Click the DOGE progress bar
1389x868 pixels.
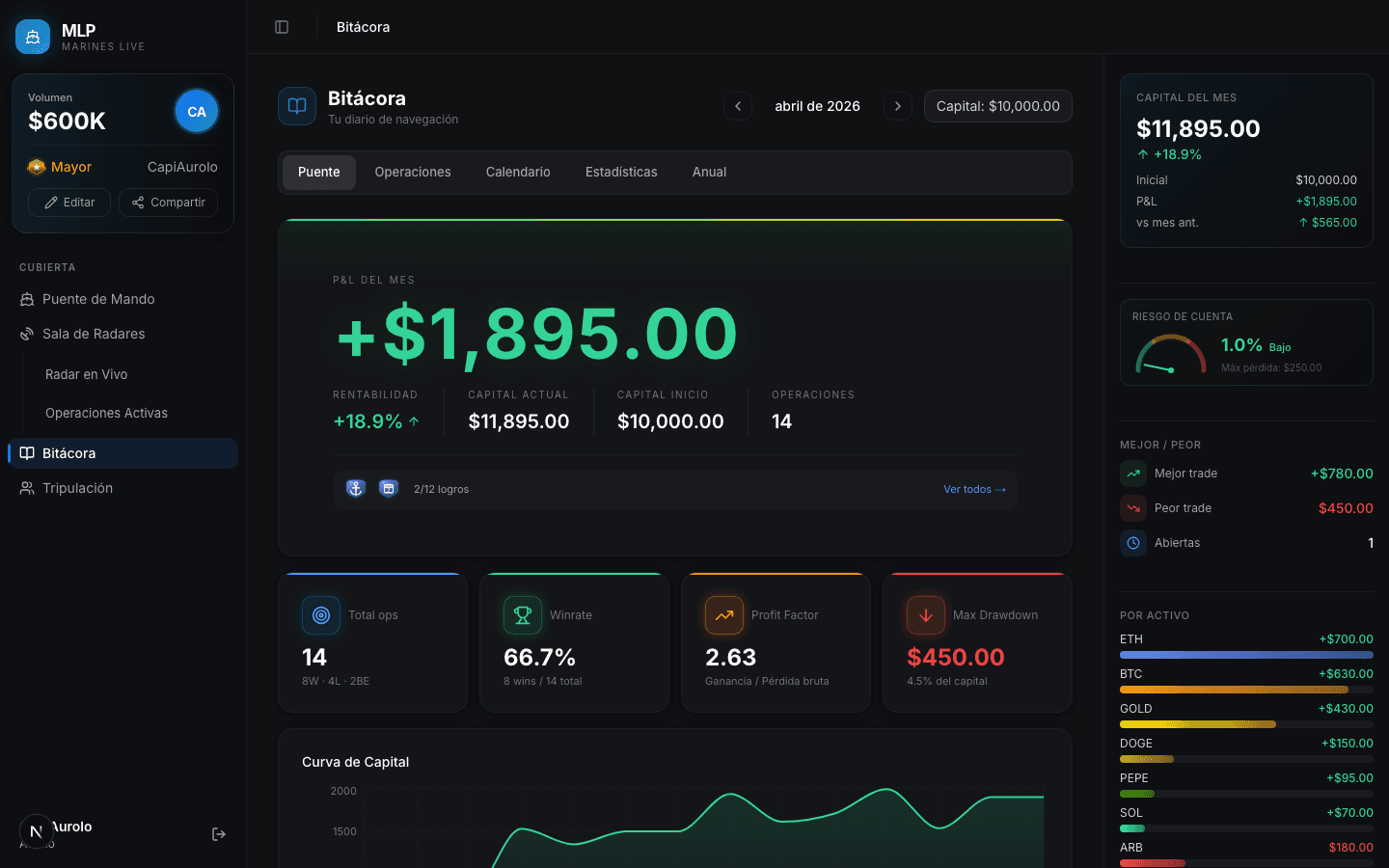(1246, 759)
